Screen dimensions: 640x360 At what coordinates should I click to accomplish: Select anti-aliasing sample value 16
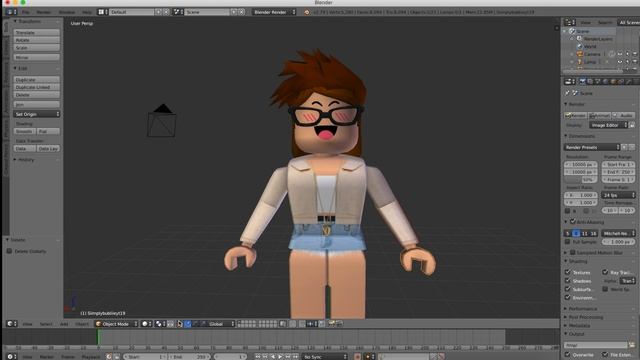[593, 233]
